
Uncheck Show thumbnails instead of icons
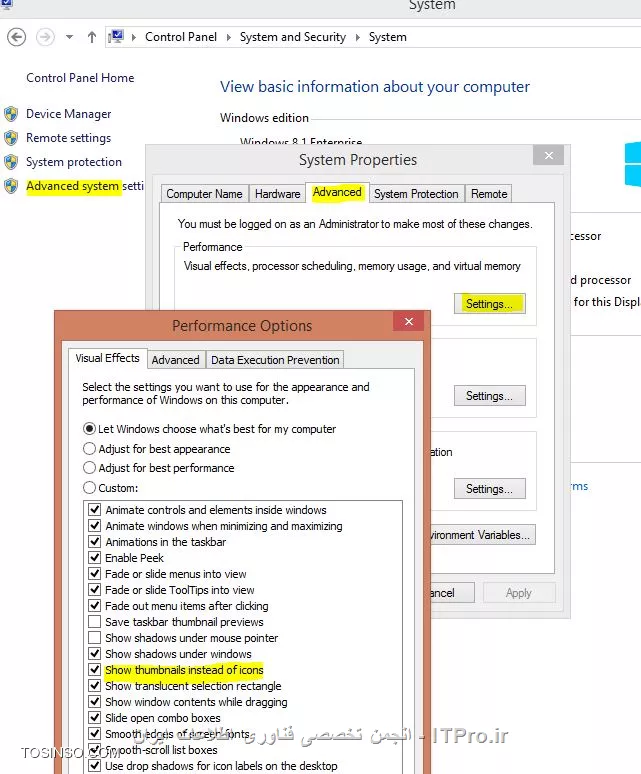click(x=95, y=670)
